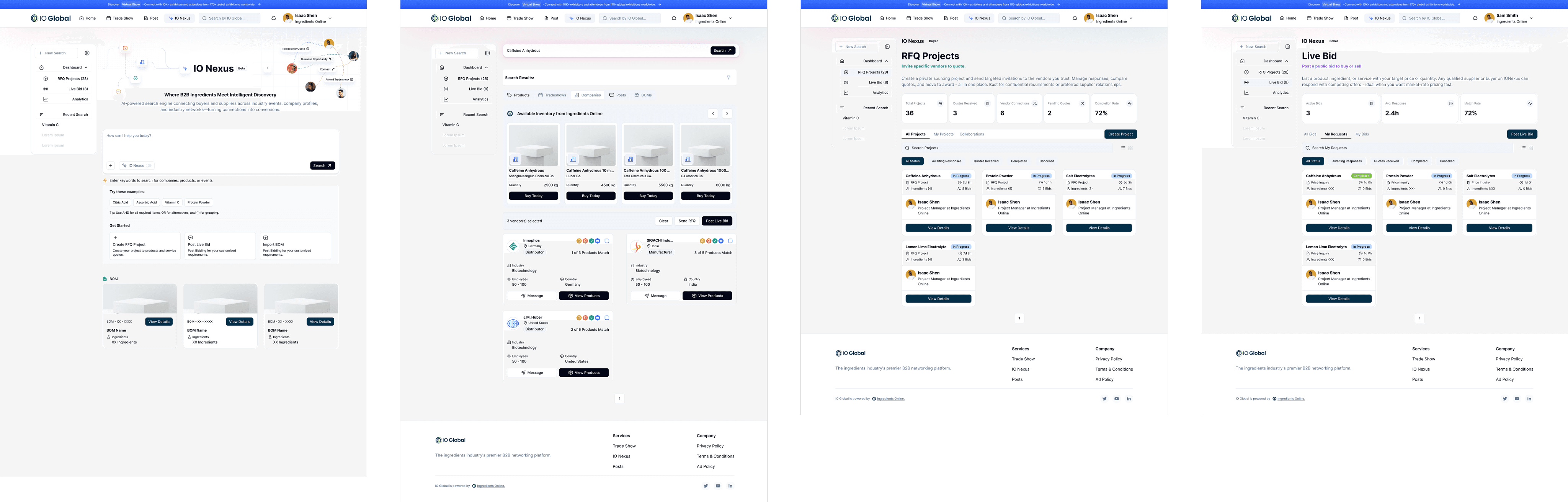
Task: Toggle the IO Nexus switch in prompt box
Action: pyautogui.click(x=149, y=166)
